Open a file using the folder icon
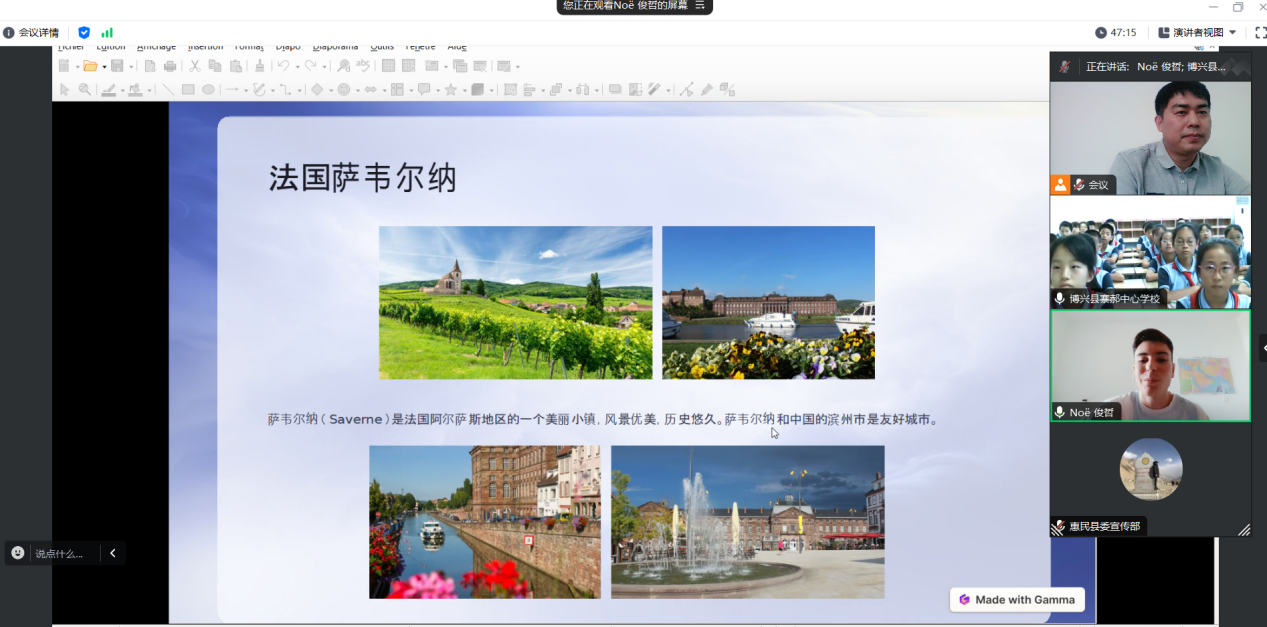Viewport: 1267px width, 627px height. pyautogui.click(x=88, y=66)
